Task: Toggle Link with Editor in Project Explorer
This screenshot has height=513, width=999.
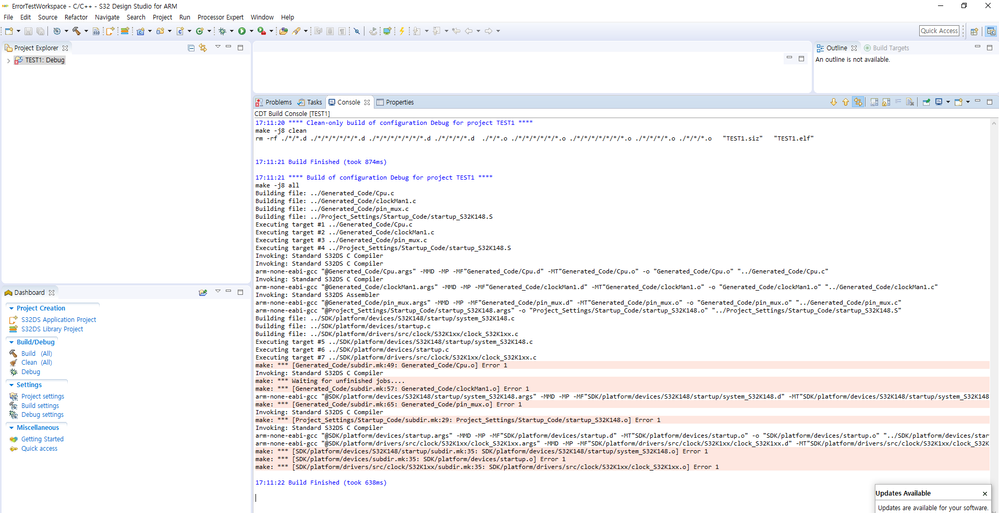Action: pos(203,48)
